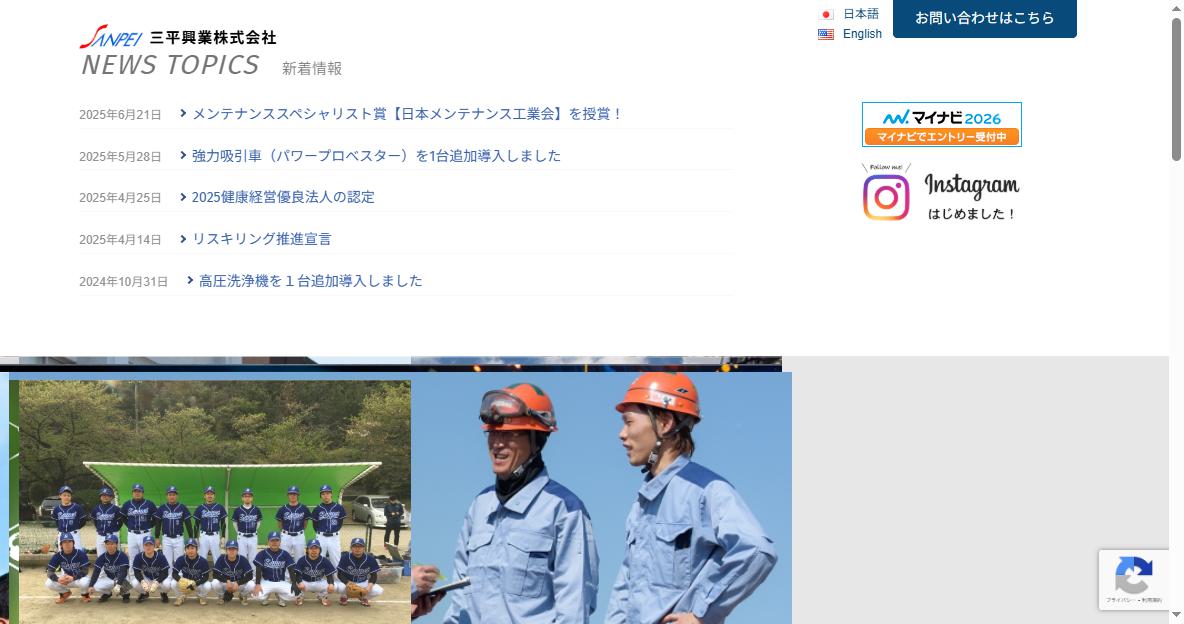The width and height of the screenshot is (1184, 624).
Task: Open the Instagram logo icon
Action: 886,196
